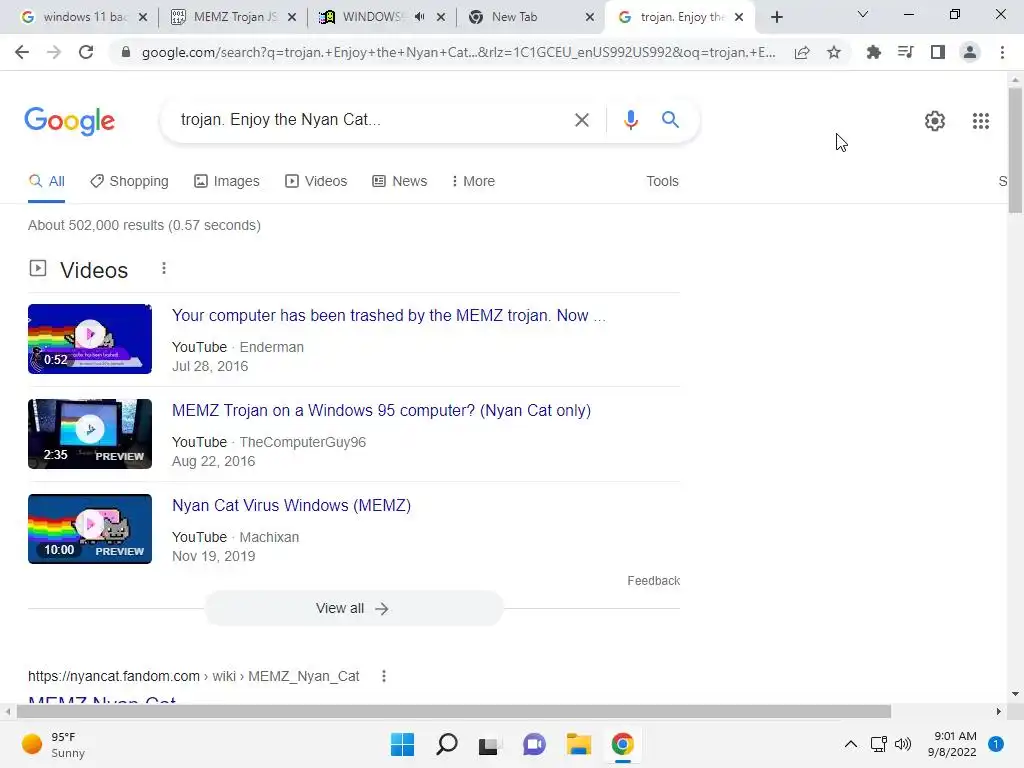Select the Shopping results filter

click(x=129, y=182)
